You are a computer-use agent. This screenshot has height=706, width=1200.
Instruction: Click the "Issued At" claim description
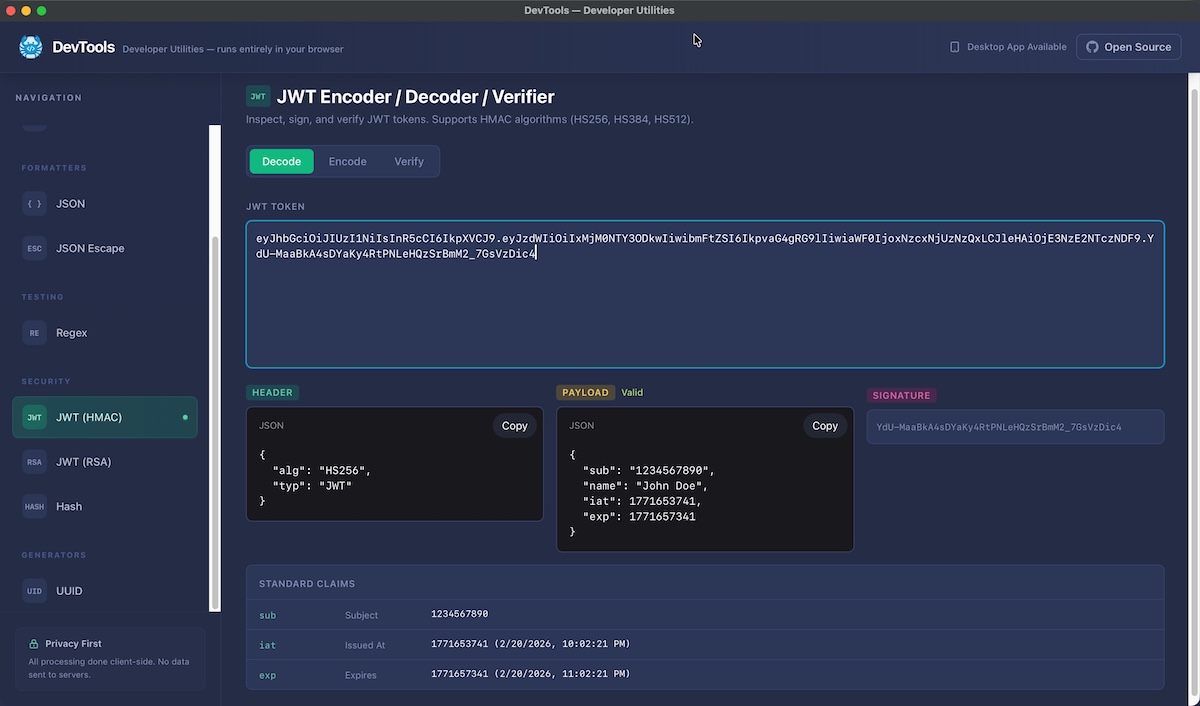click(365, 645)
